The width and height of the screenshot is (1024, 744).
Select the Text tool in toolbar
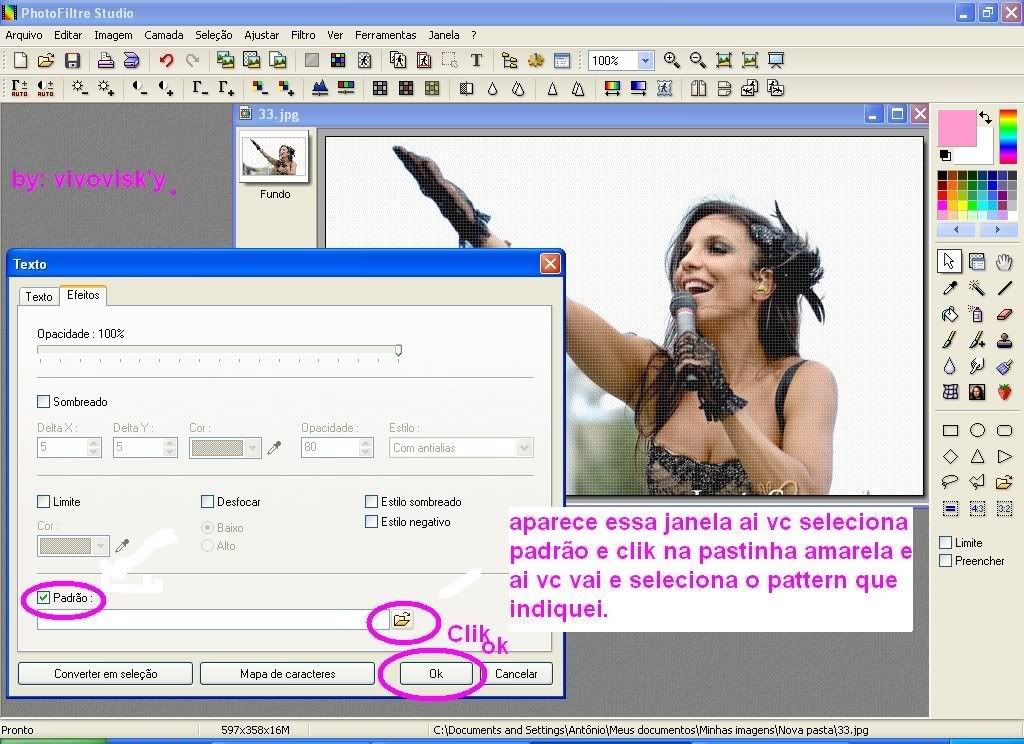tap(476, 61)
